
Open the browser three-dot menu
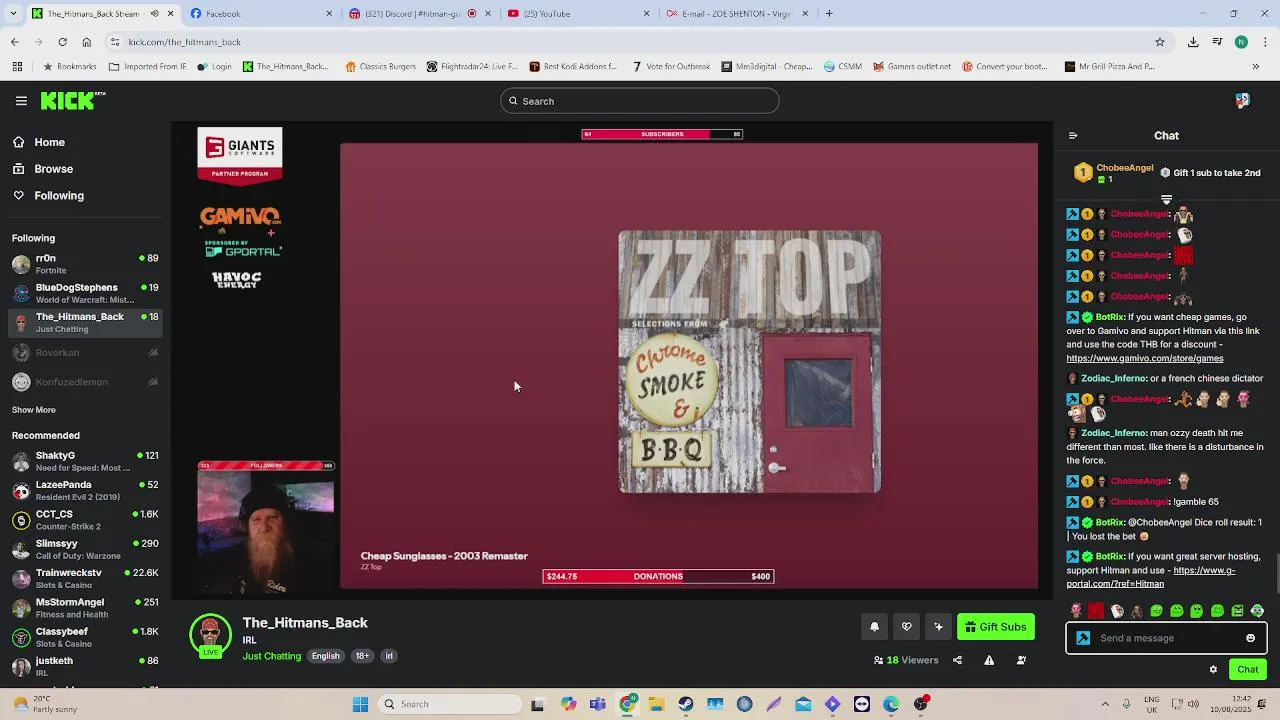coord(1265,42)
